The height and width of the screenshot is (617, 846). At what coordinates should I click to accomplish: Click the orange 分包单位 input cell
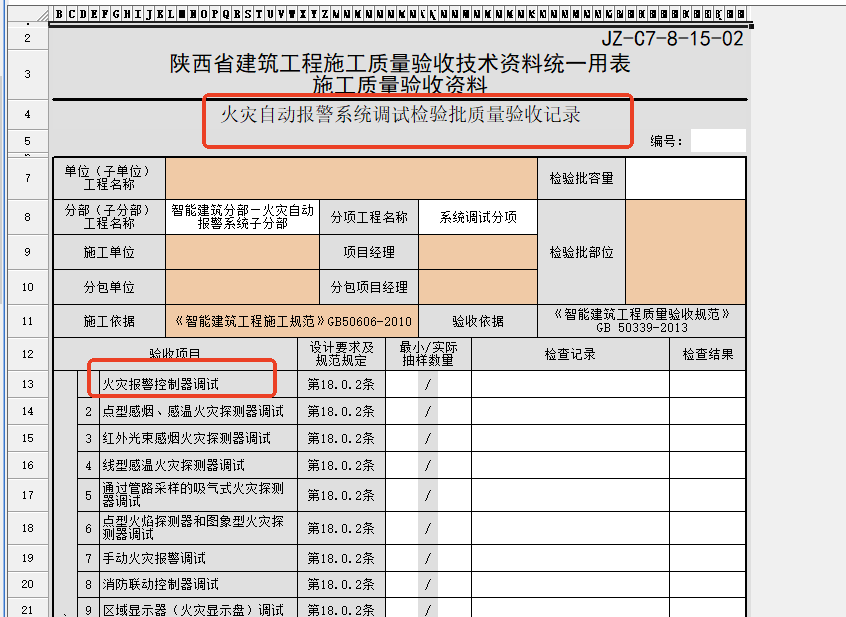[241, 287]
